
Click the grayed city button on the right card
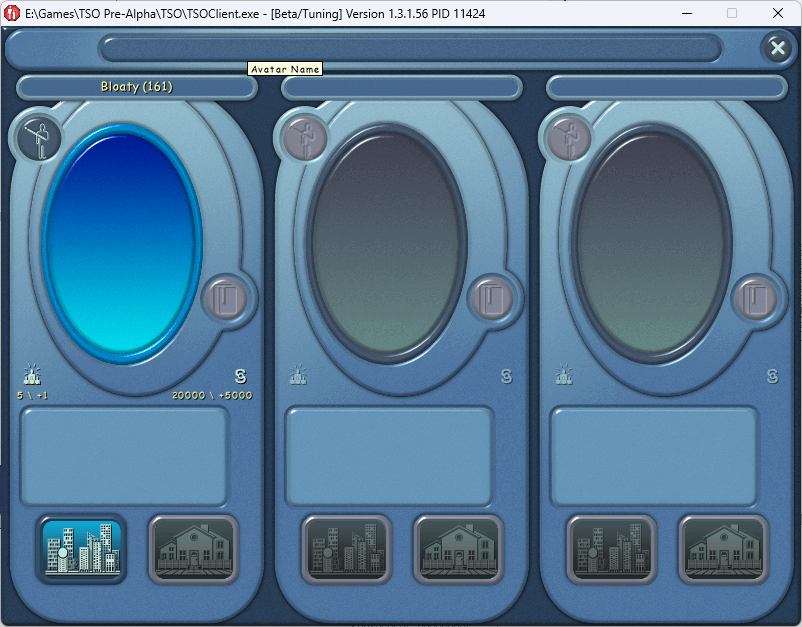point(612,550)
